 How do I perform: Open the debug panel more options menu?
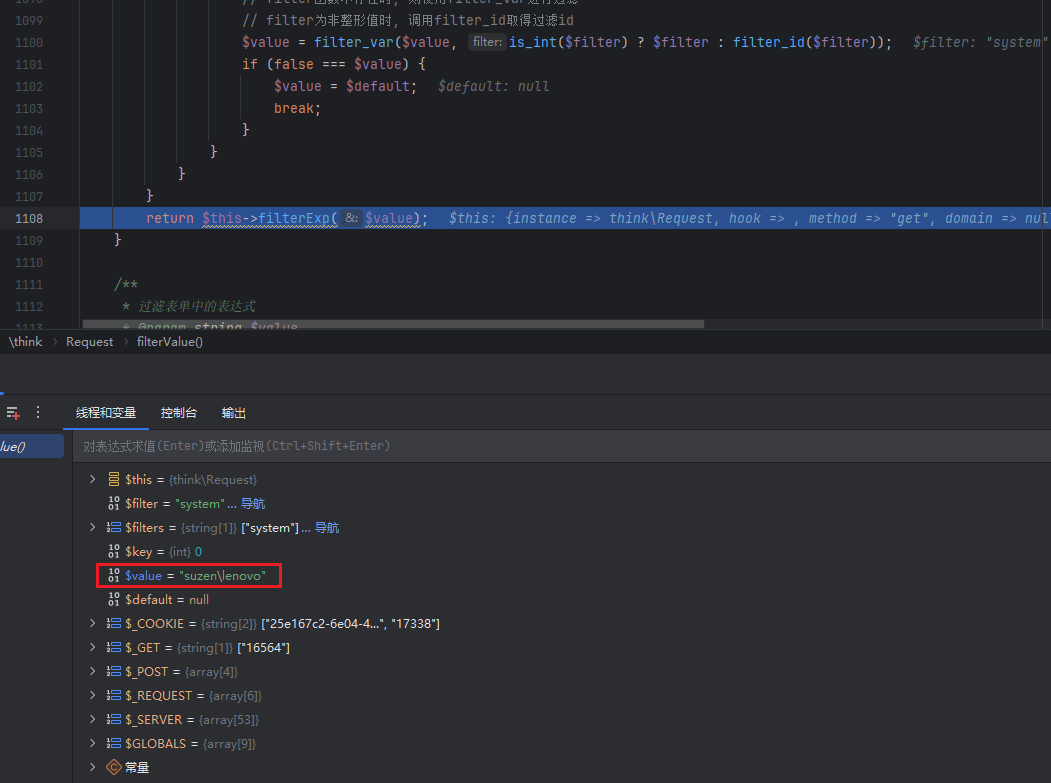pos(38,412)
